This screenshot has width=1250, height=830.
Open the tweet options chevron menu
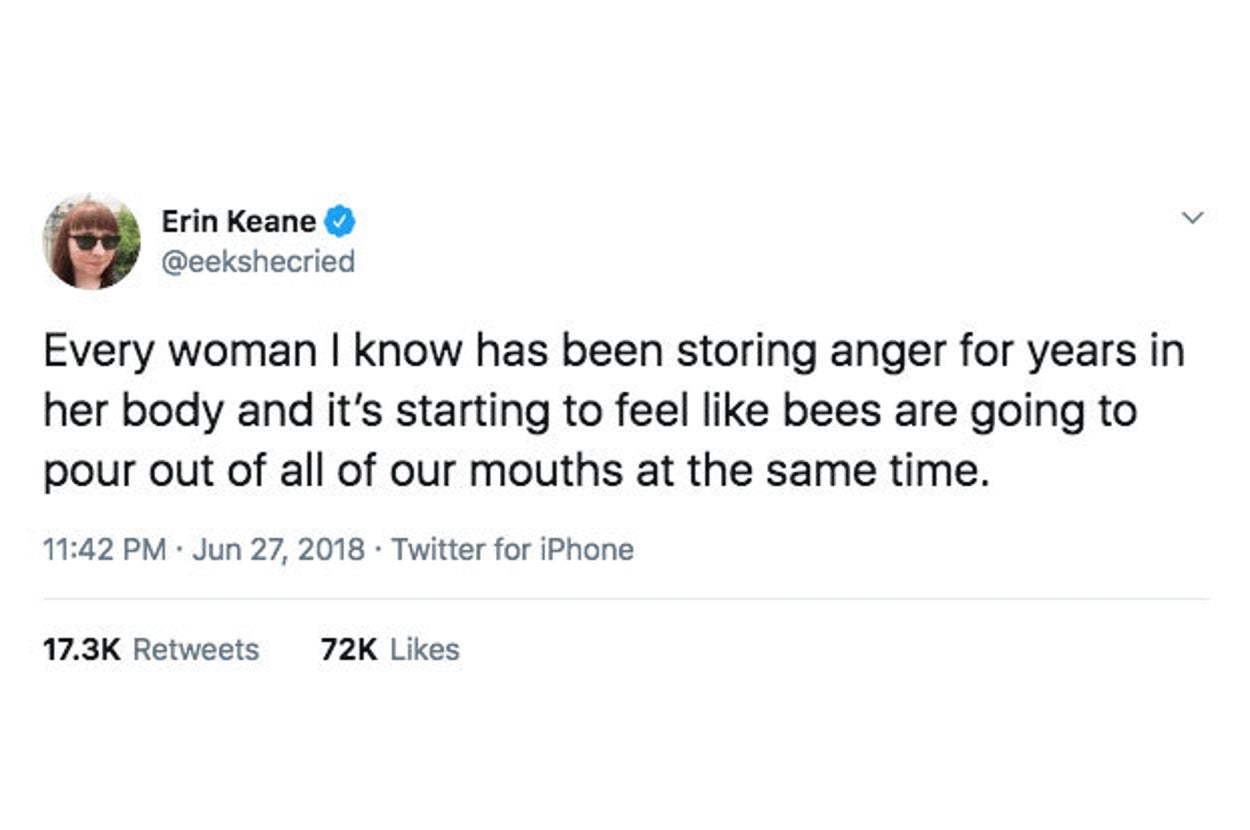pos(1192,217)
